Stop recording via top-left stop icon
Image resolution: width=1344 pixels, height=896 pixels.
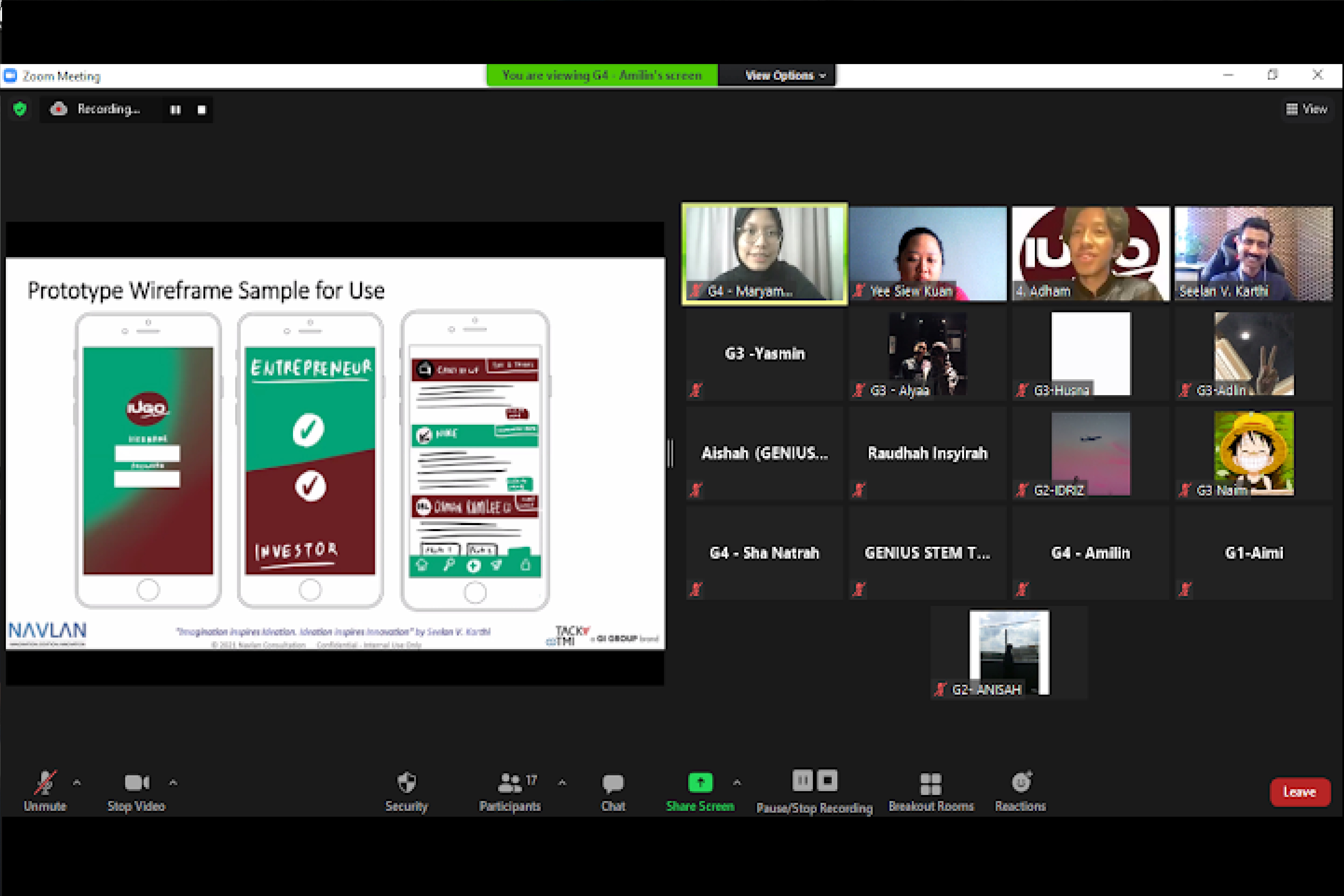202,110
